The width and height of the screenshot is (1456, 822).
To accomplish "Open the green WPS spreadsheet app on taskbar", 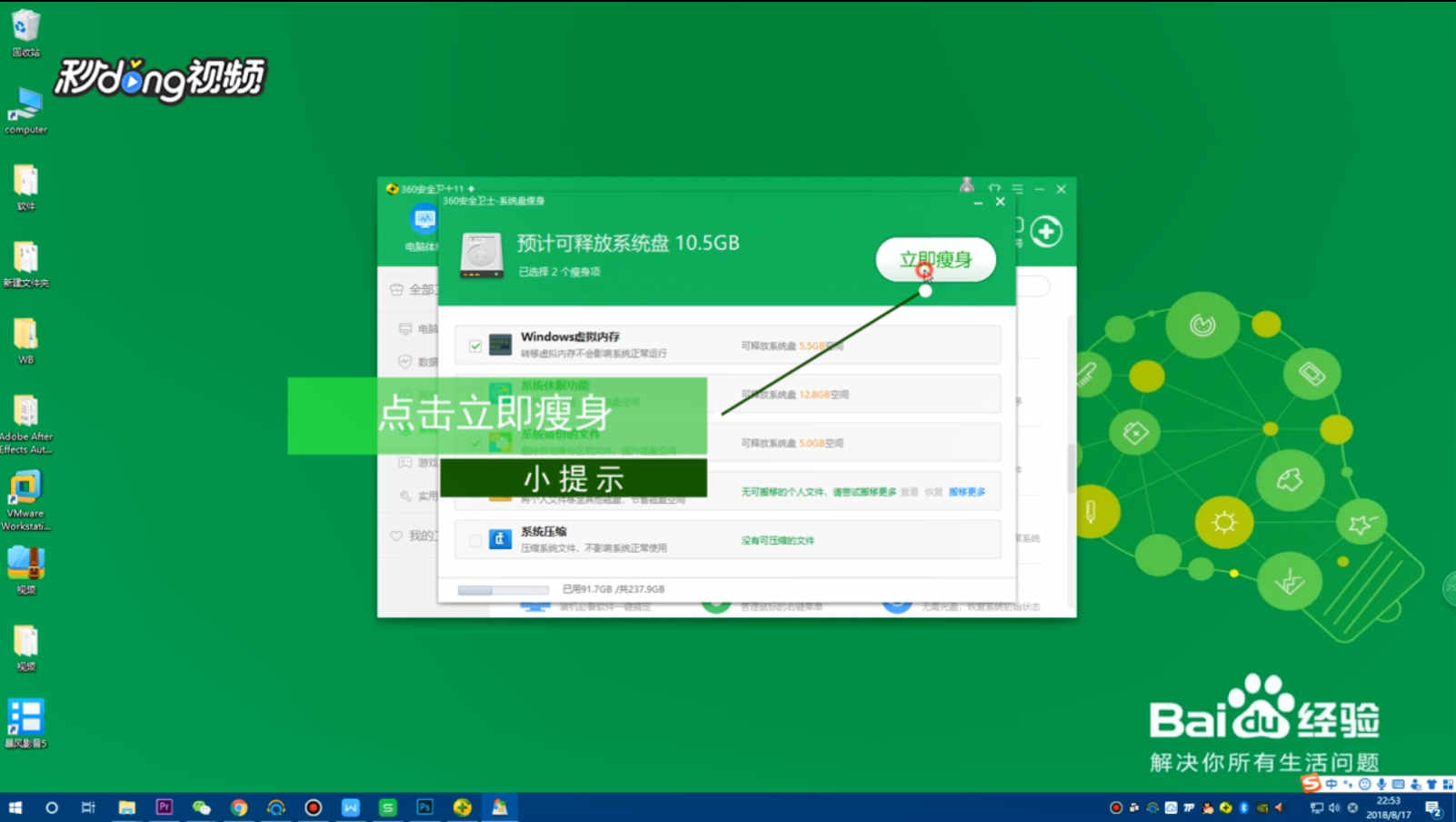I will pos(388,807).
